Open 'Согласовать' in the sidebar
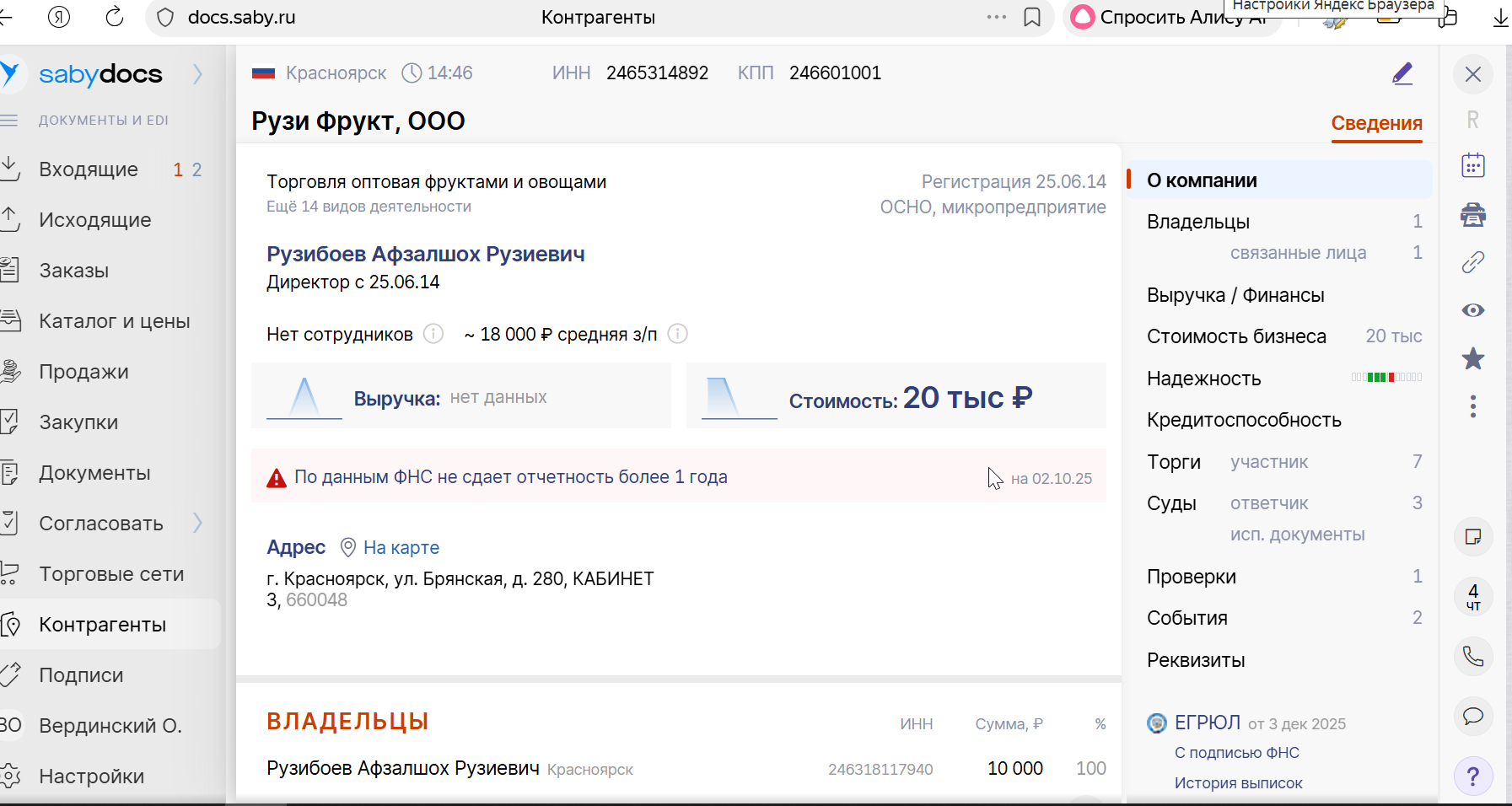1512x806 pixels. 101,524
